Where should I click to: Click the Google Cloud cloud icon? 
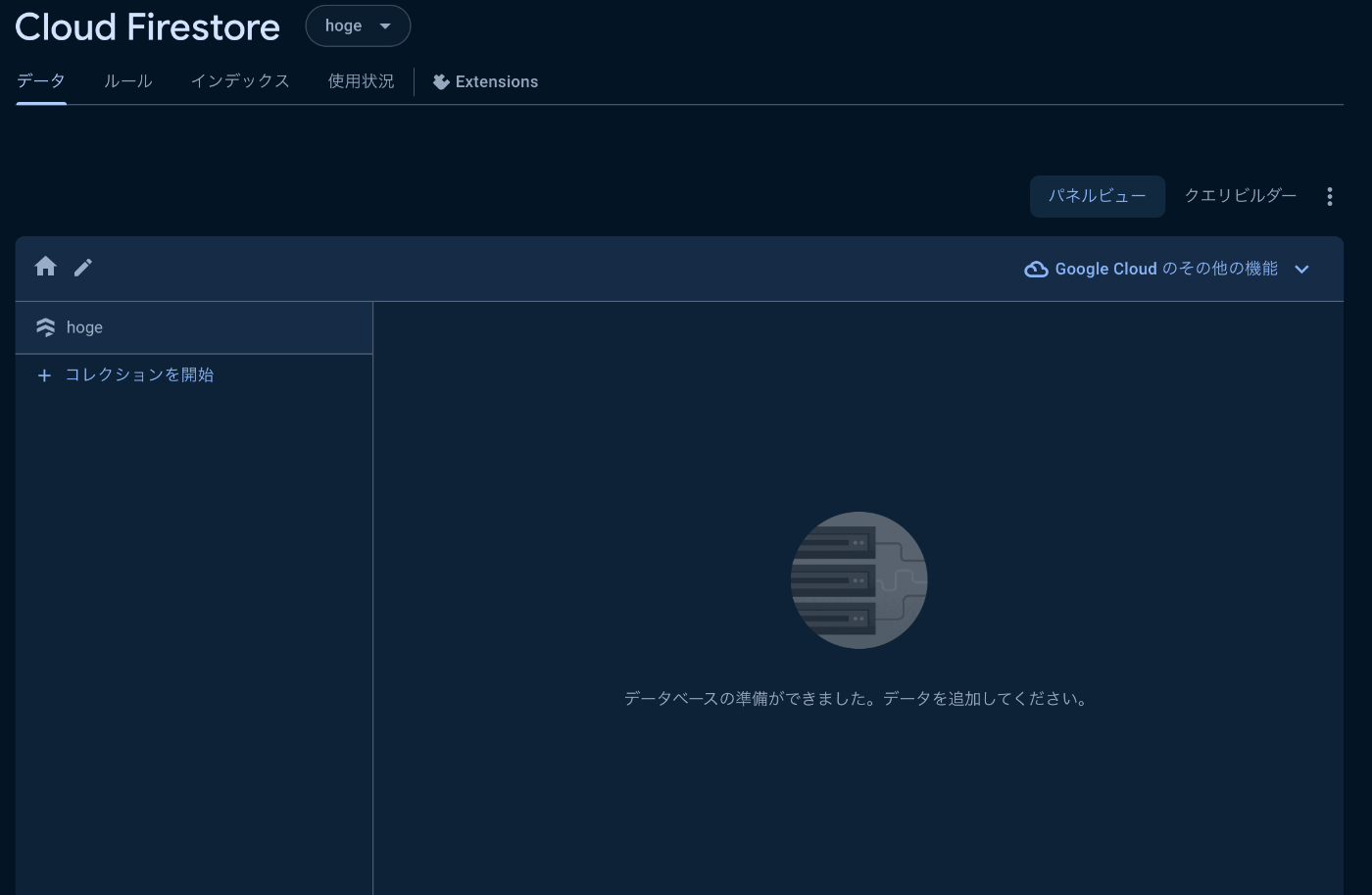click(1036, 270)
